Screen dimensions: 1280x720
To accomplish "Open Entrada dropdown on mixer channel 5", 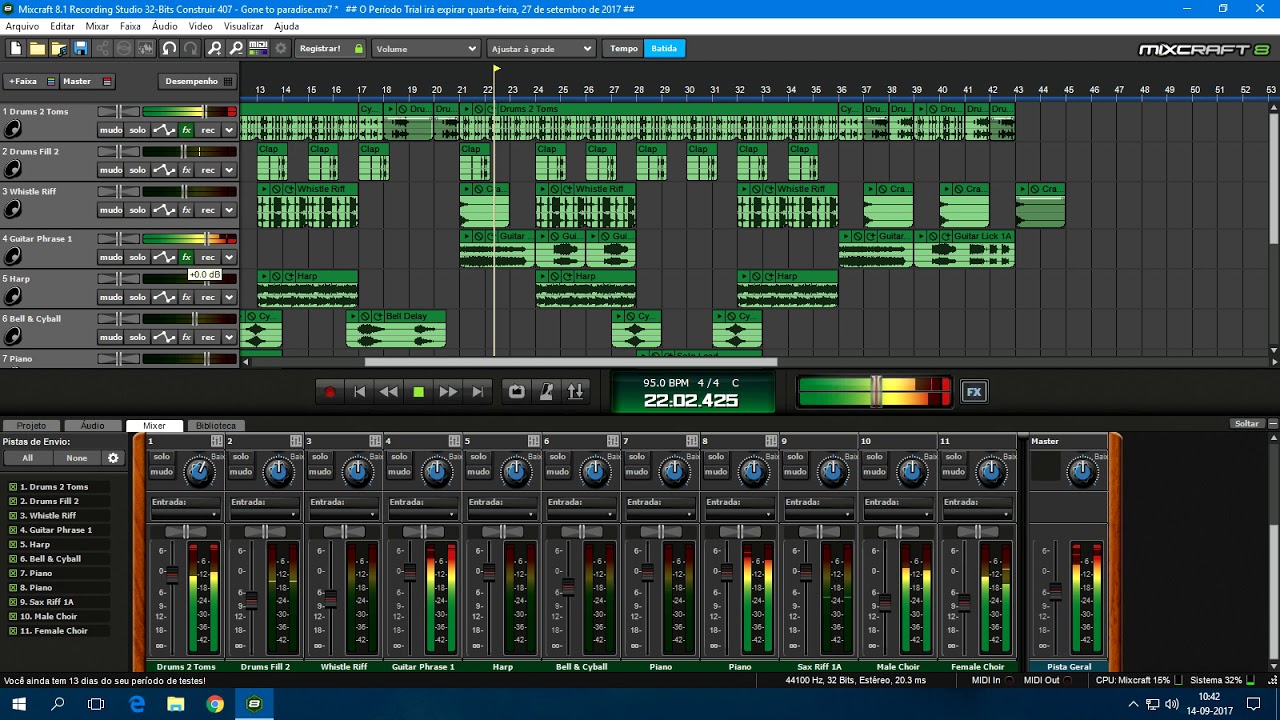I will tap(502, 514).
